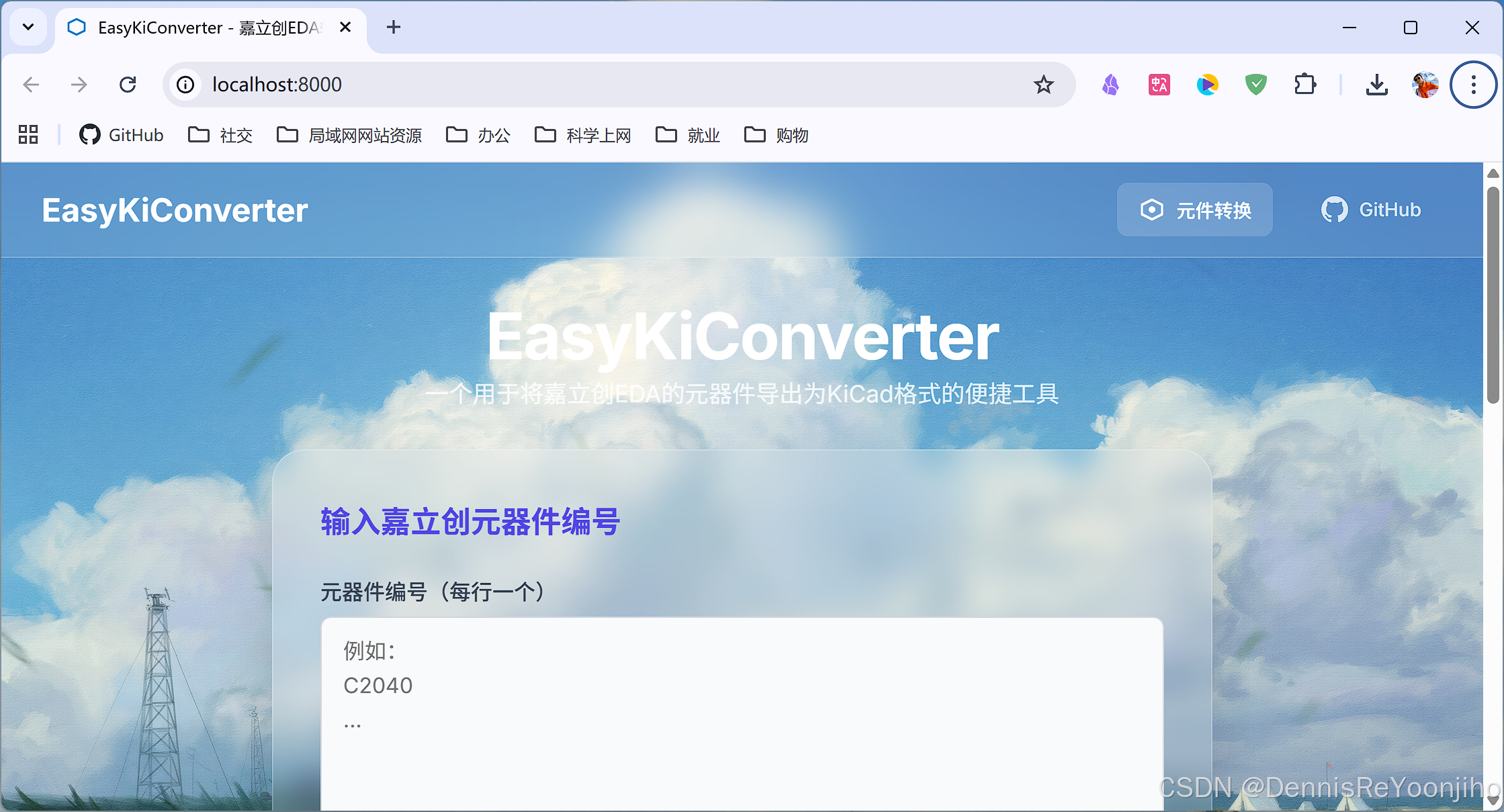Open the 社交 bookmark folder
The height and width of the screenshot is (812, 1504).
[220, 135]
